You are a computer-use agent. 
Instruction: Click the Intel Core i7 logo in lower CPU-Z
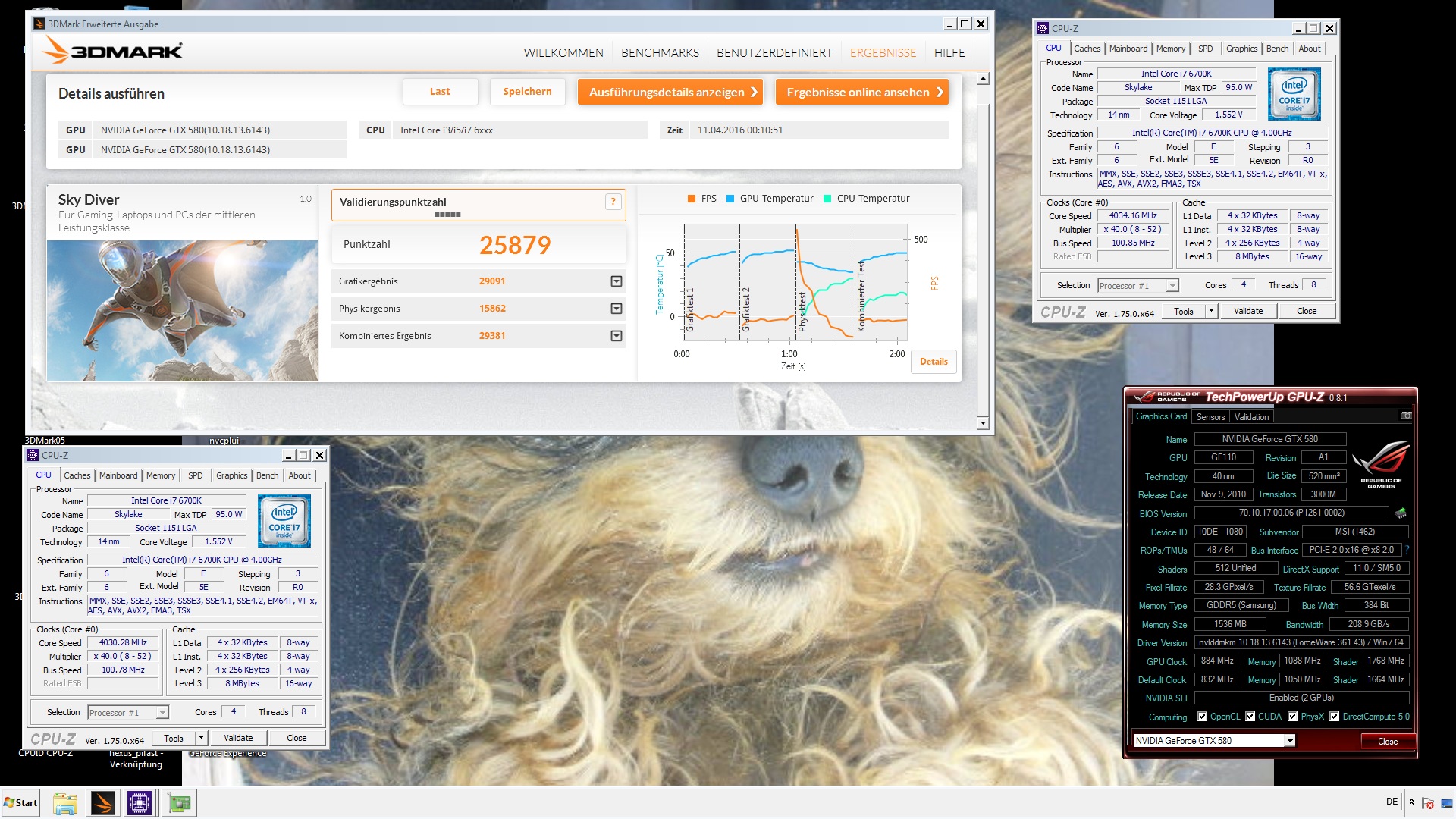(x=284, y=521)
